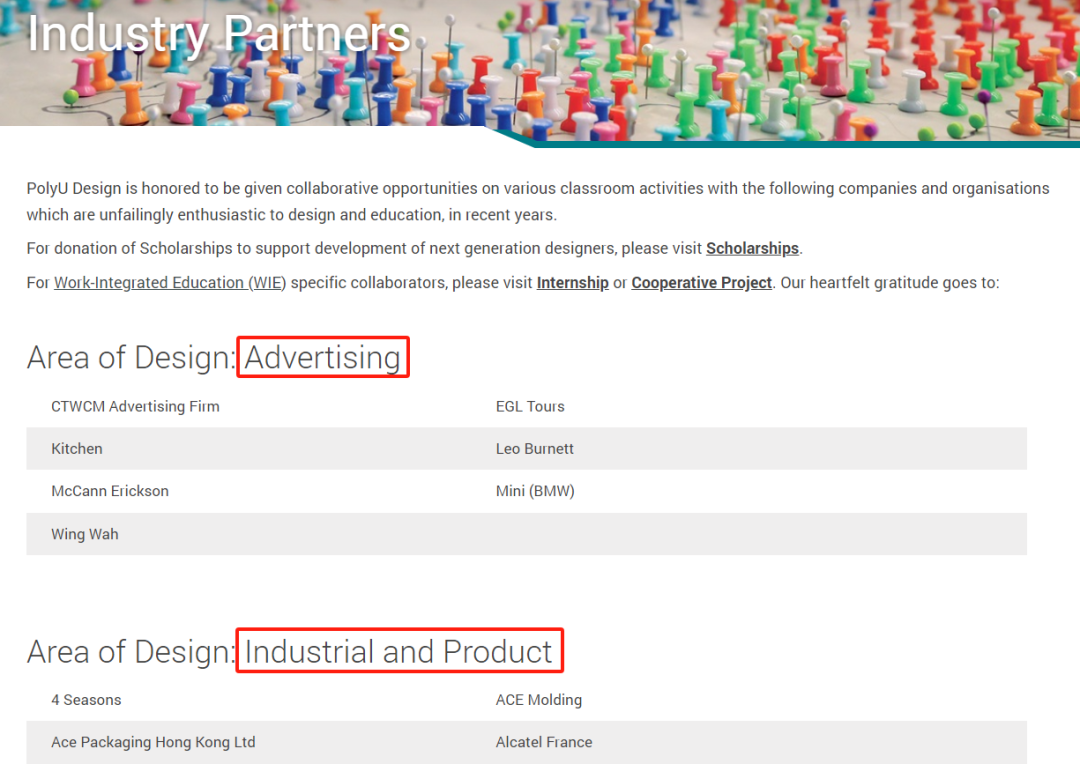This screenshot has width=1080, height=764.
Task: Select the Alcatel France entry
Action: [543, 742]
